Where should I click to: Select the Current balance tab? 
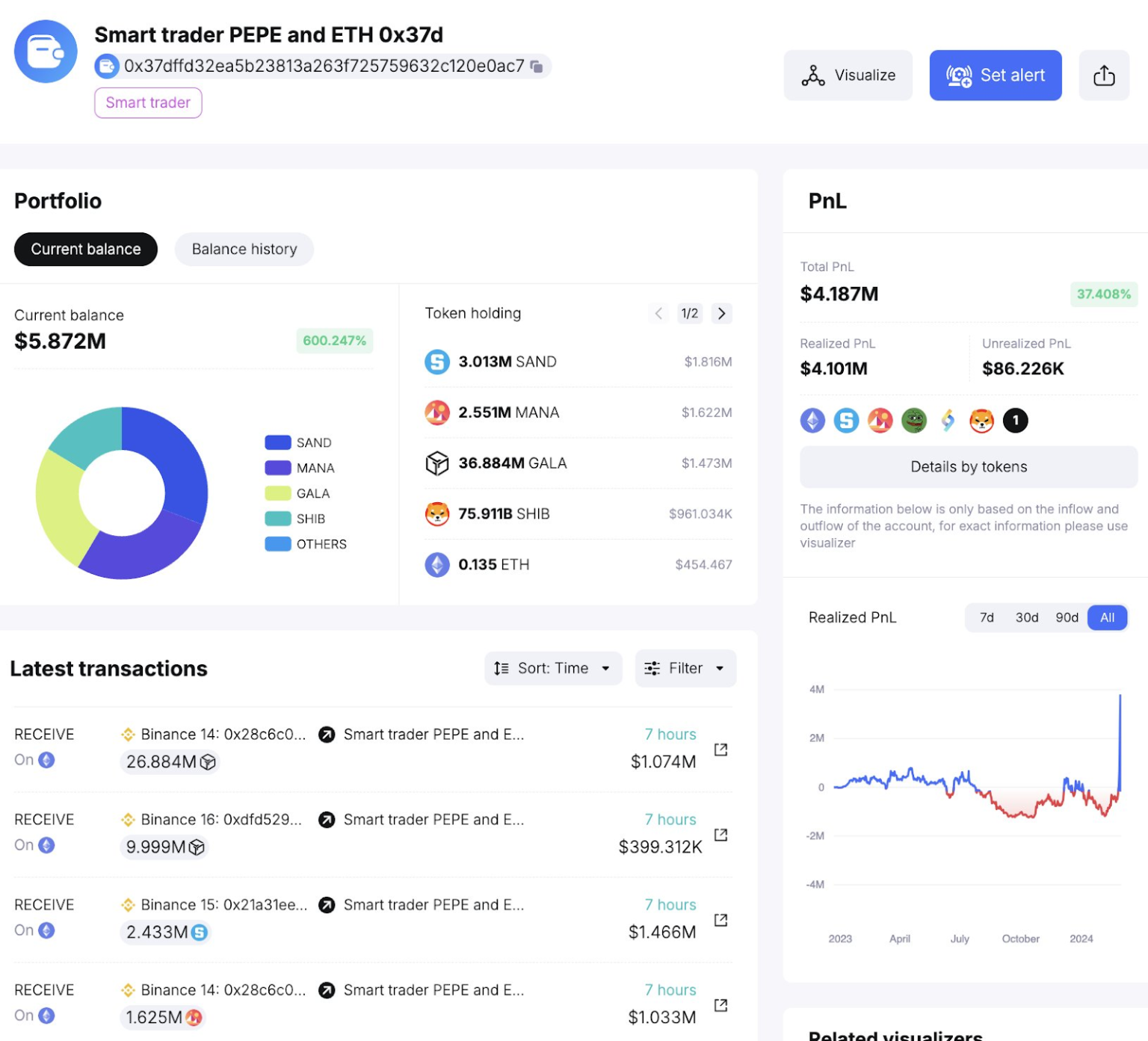[x=85, y=249]
